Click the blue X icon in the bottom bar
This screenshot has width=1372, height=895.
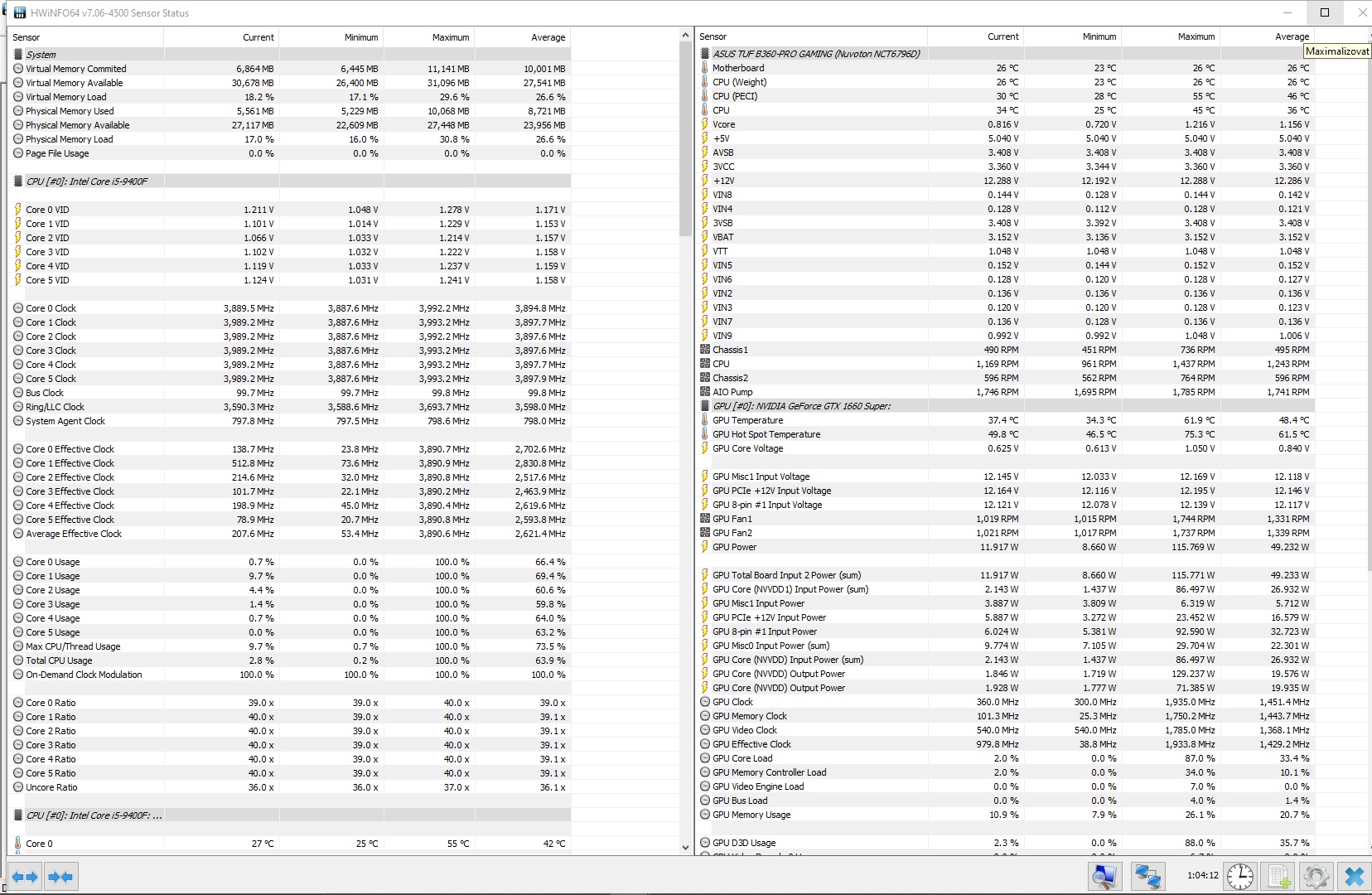click(1355, 876)
